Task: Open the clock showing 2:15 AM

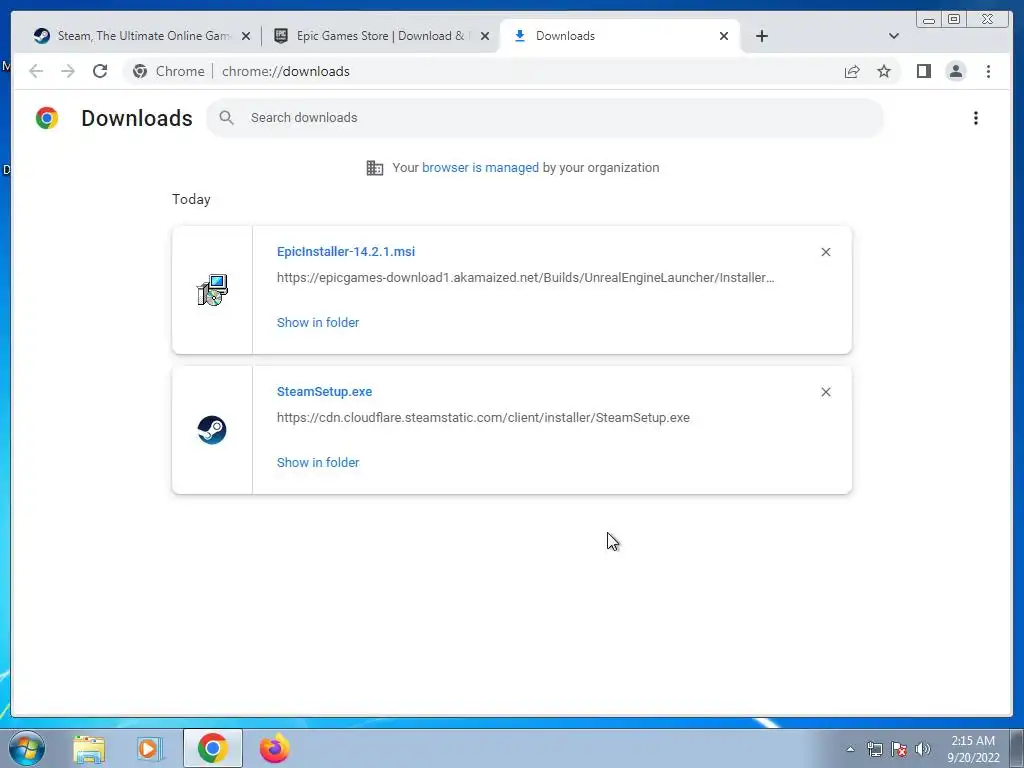Action: (x=973, y=749)
